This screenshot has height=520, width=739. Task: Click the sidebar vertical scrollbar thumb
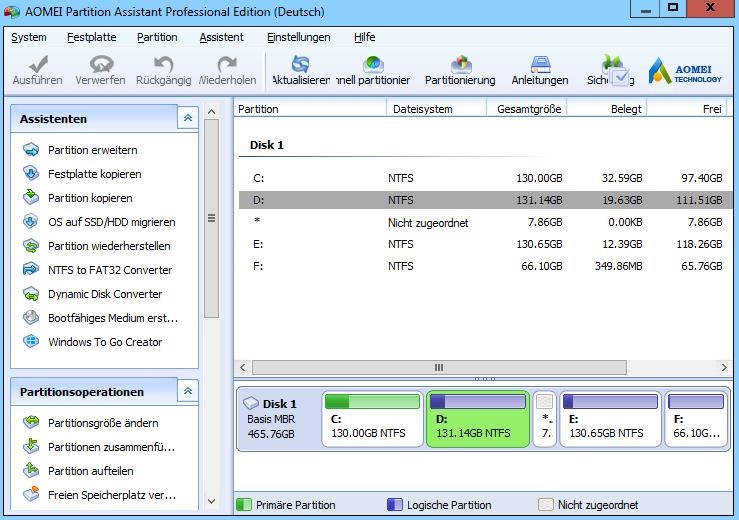(x=212, y=219)
